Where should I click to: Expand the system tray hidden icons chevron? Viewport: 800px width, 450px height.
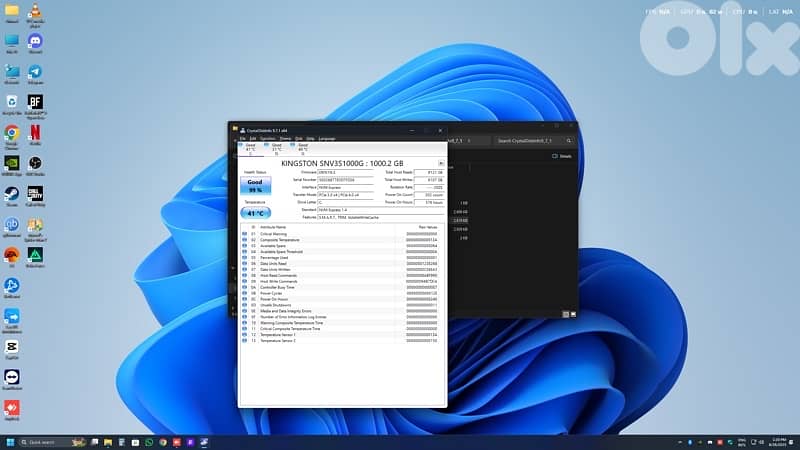click(x=680, y=442)
